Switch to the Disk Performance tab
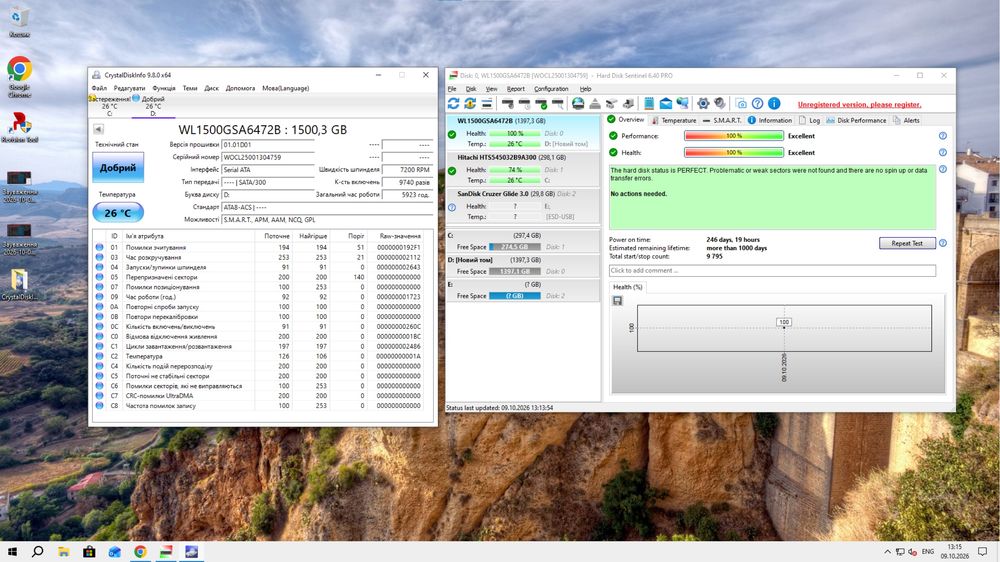Image resolution: width=1000 pixels, height=562 pixels. 856,120
